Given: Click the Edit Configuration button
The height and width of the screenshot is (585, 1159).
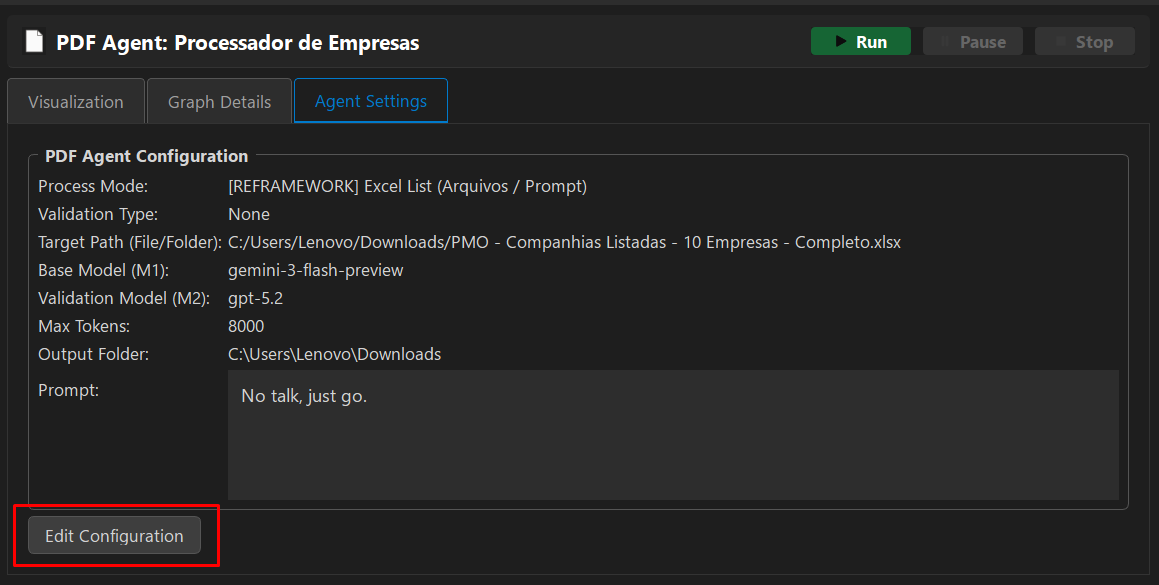Looking at the screenshot, I should pyautogui.click(x=114, y=536).
